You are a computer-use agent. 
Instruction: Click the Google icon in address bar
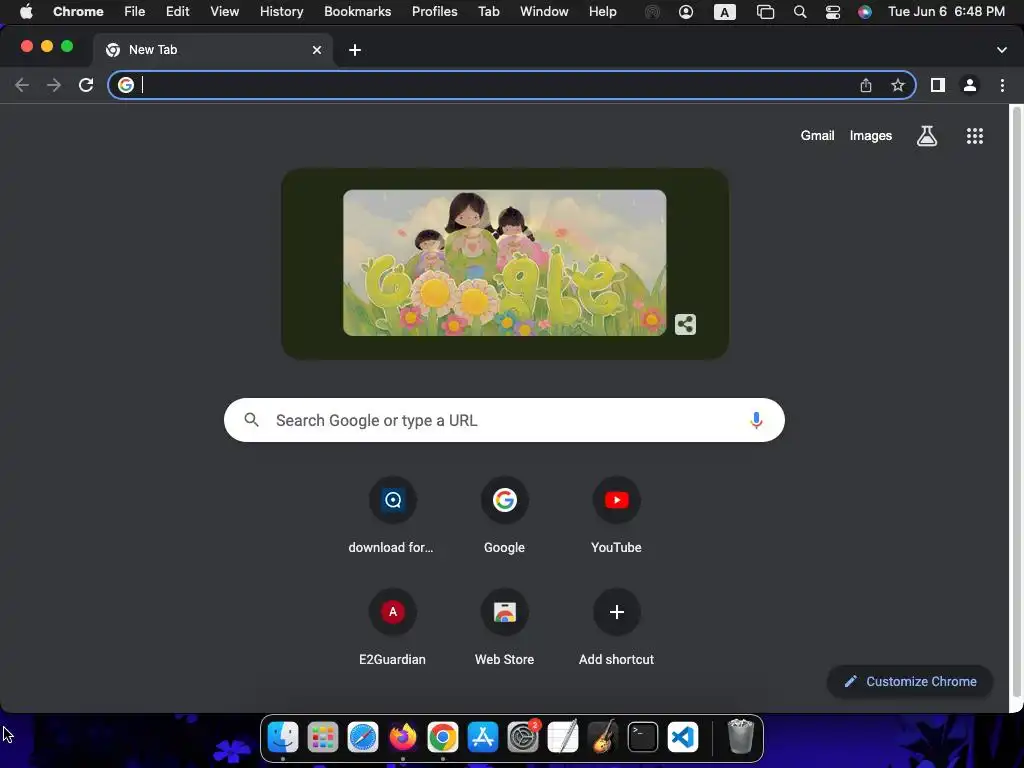point(126,85)
